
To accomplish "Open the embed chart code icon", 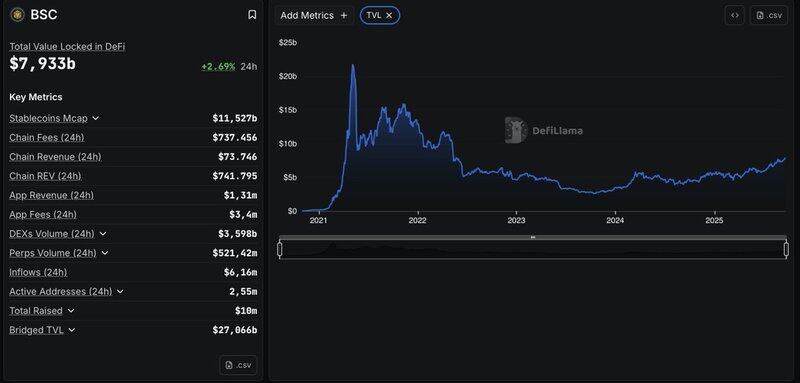I will (x=735, y=15).
